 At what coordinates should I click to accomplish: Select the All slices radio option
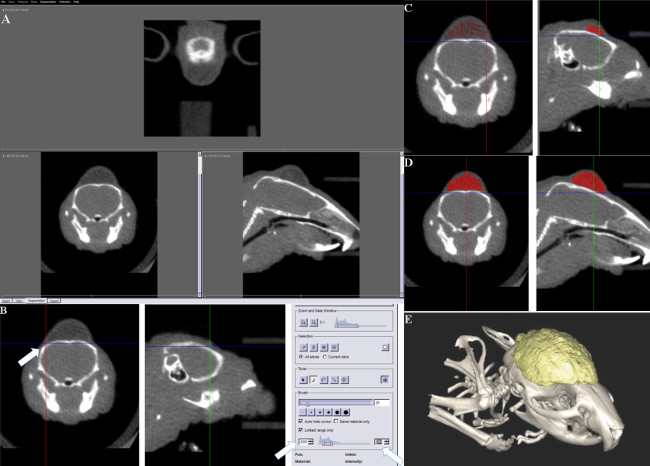[309, 357]
